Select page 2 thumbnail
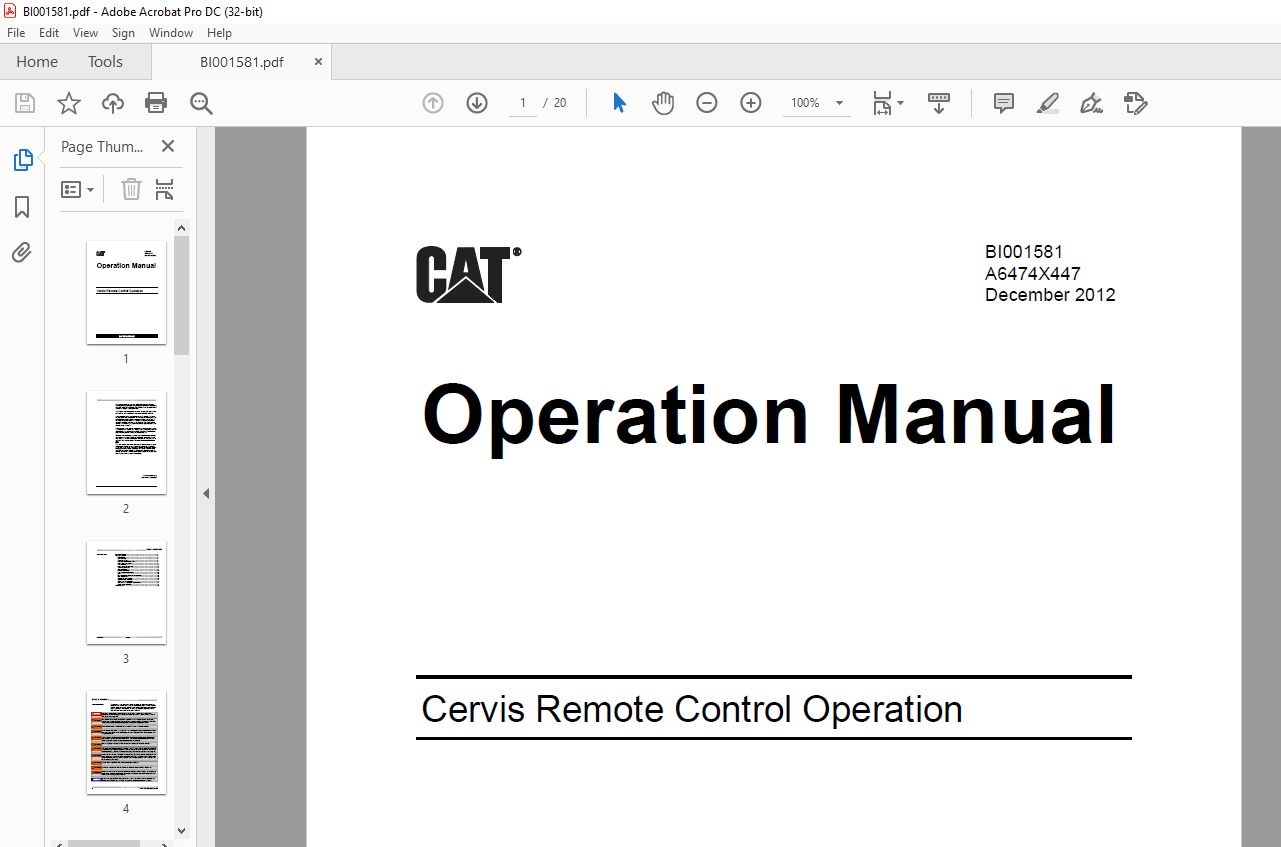The image size is (1281, 847). pyautogui.click(x=126, y=442)
